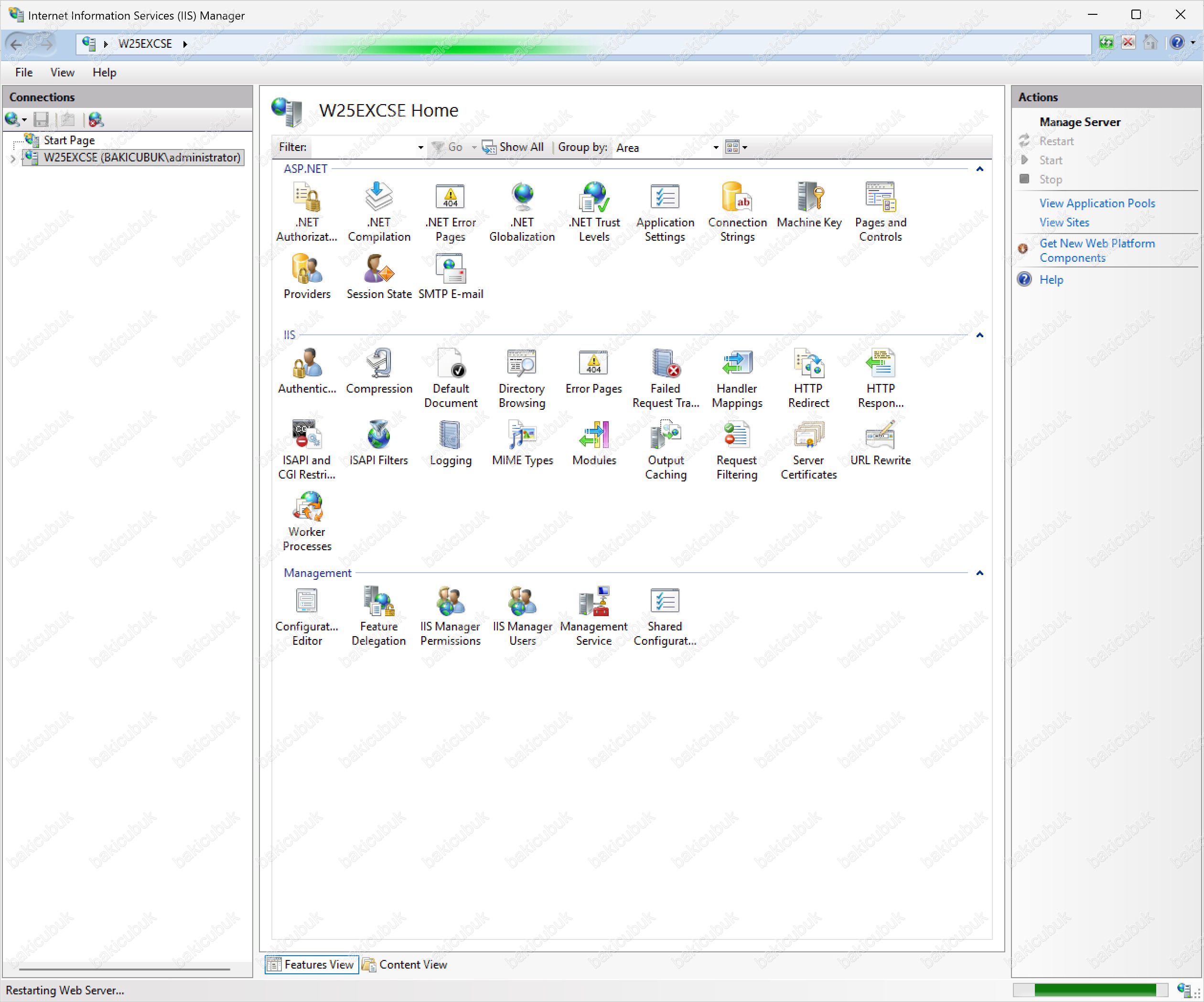Open Application Settings feature
This screenshot has height=1002, width=1204.
pos(665,212)
